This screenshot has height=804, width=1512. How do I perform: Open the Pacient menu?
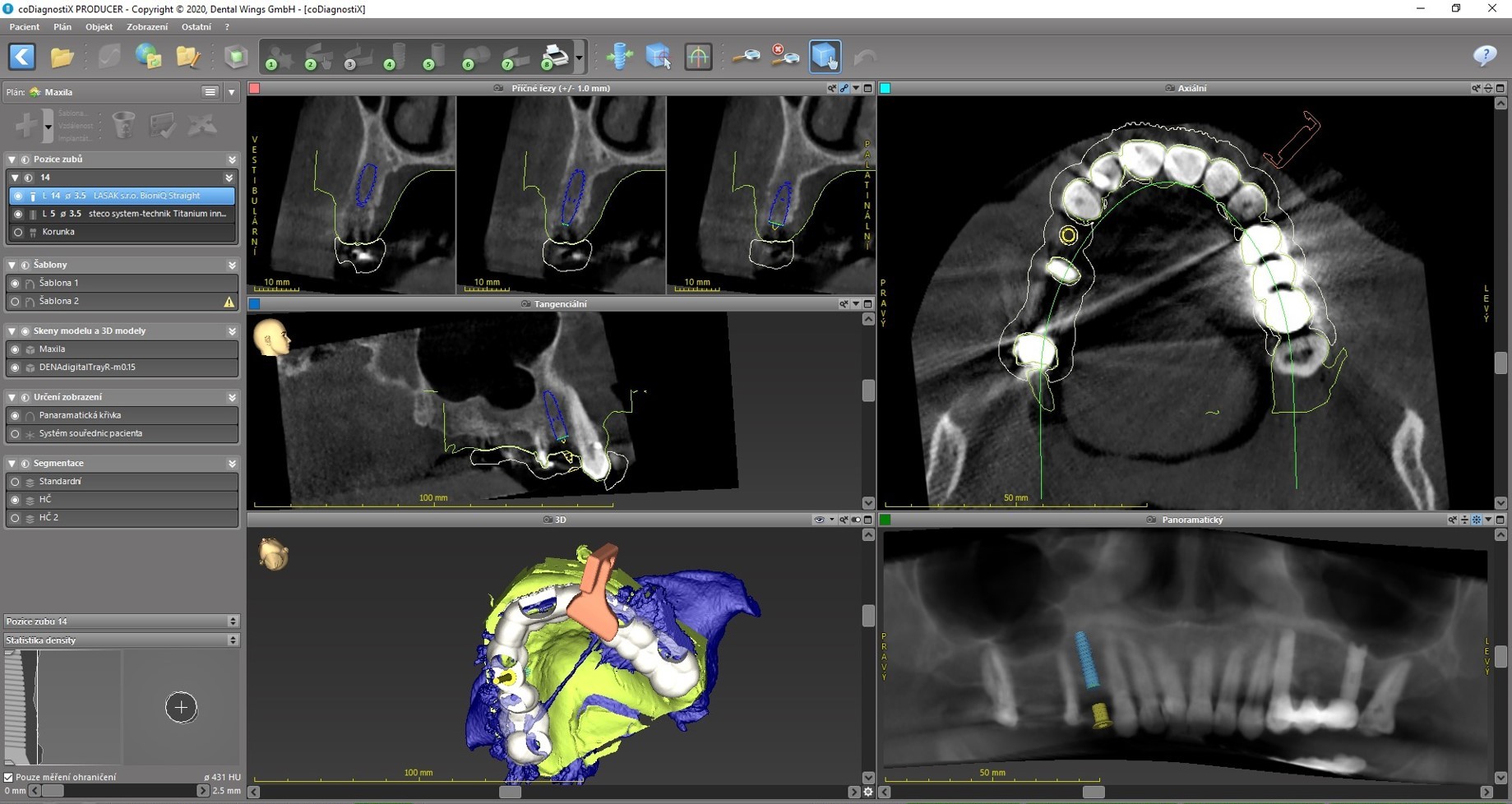coord(25,27)
